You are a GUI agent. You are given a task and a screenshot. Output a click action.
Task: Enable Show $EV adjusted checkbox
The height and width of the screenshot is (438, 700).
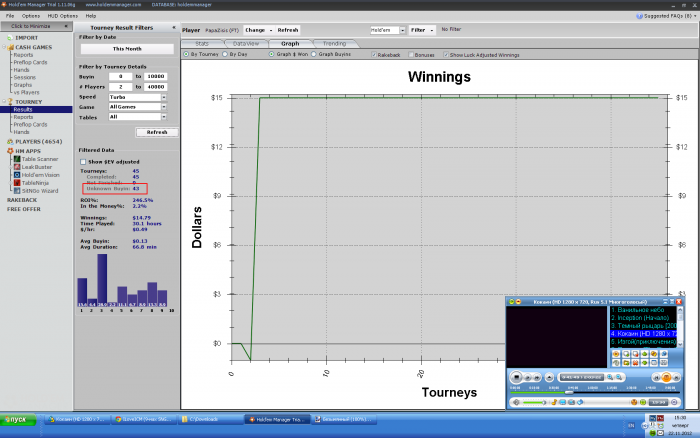(x=83, y=162)
